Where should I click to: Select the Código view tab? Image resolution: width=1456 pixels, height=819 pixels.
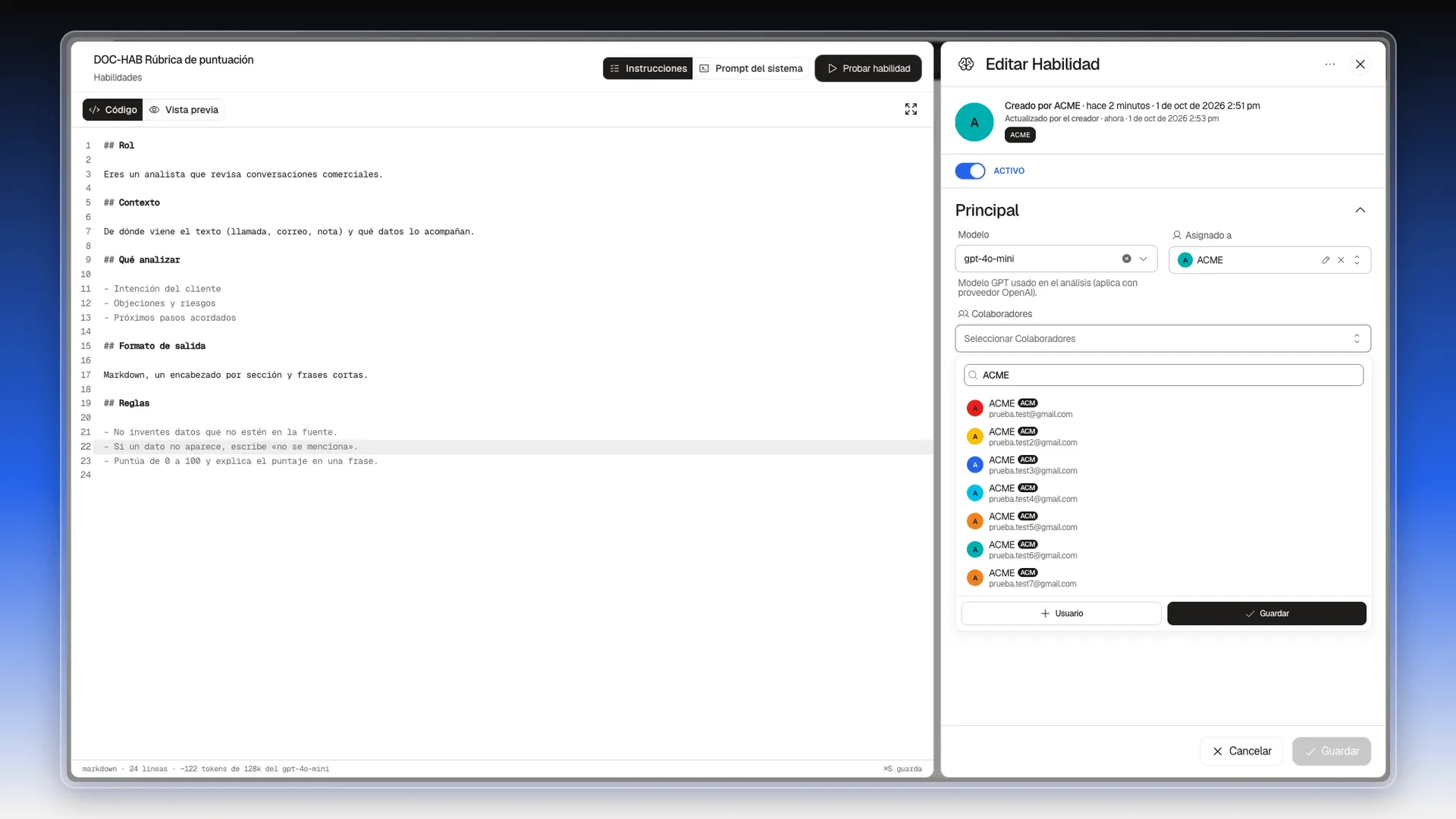click(x=112, y=110)
